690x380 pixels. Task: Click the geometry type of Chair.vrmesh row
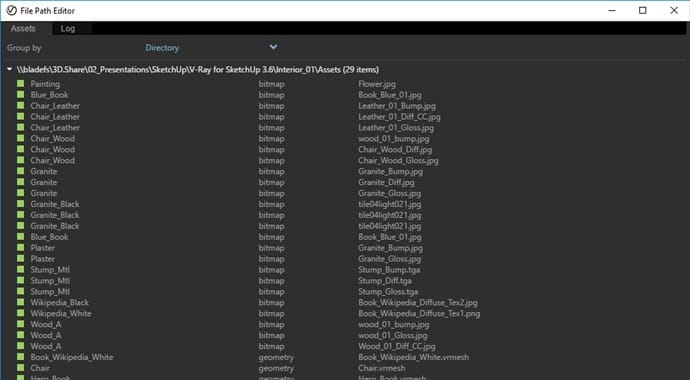[276, 368]
